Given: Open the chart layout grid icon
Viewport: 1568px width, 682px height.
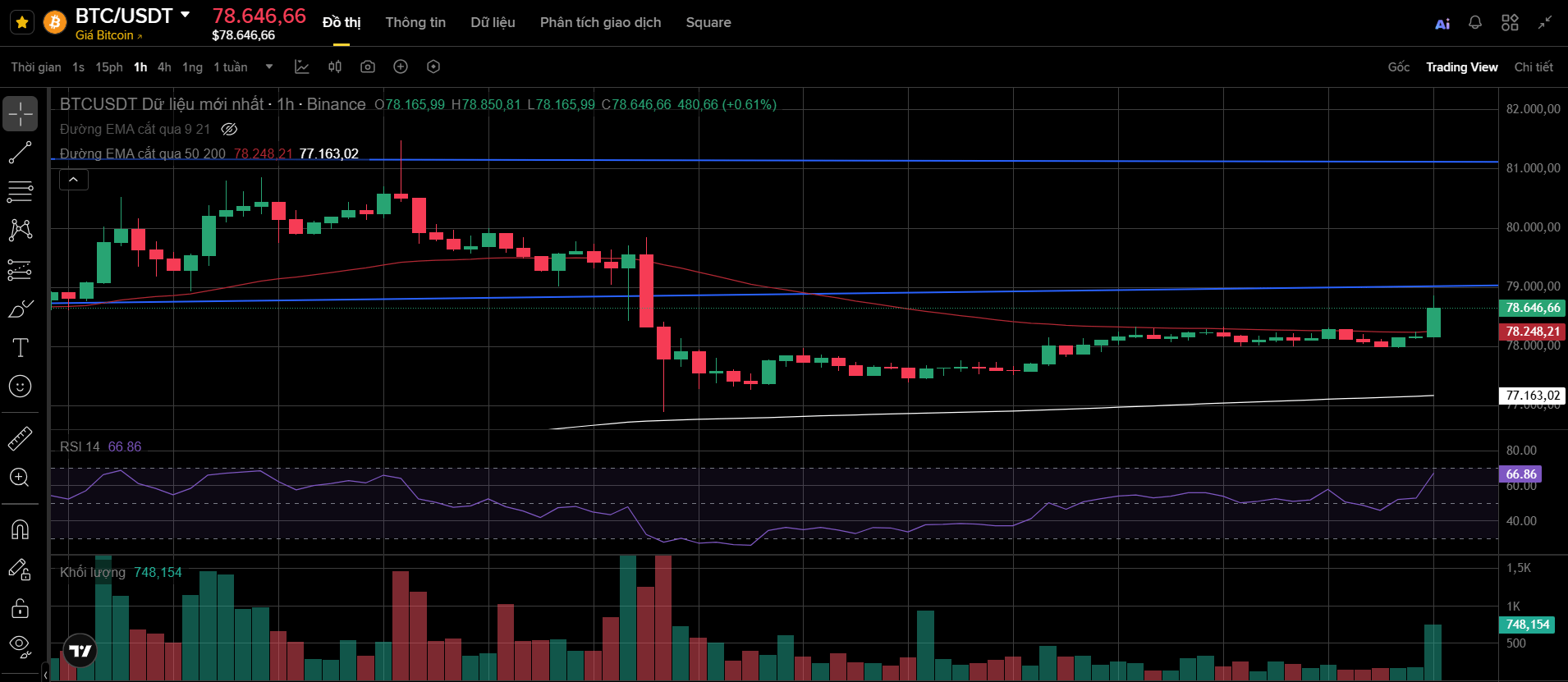Looking at the screenshot, I should [x=1510, y=23].
